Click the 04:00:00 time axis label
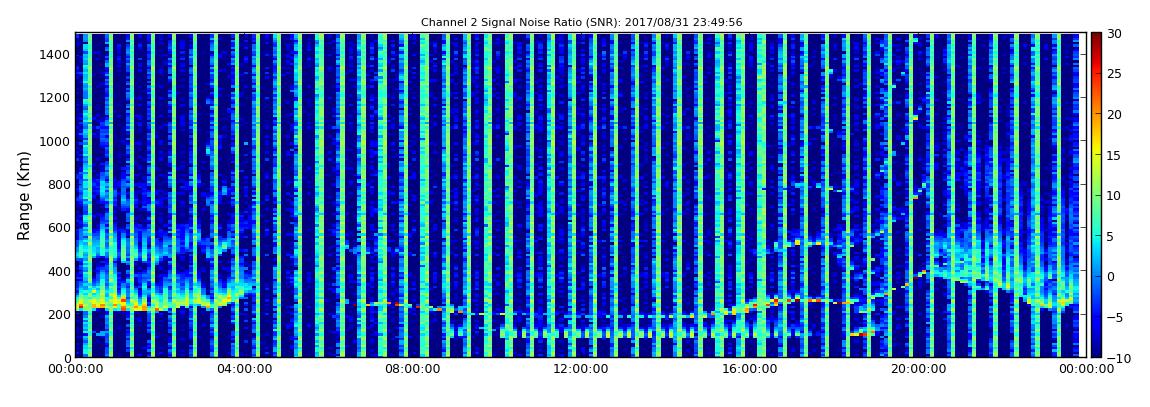The width and height of the screenshot is (1150, 407). [244, 369]
